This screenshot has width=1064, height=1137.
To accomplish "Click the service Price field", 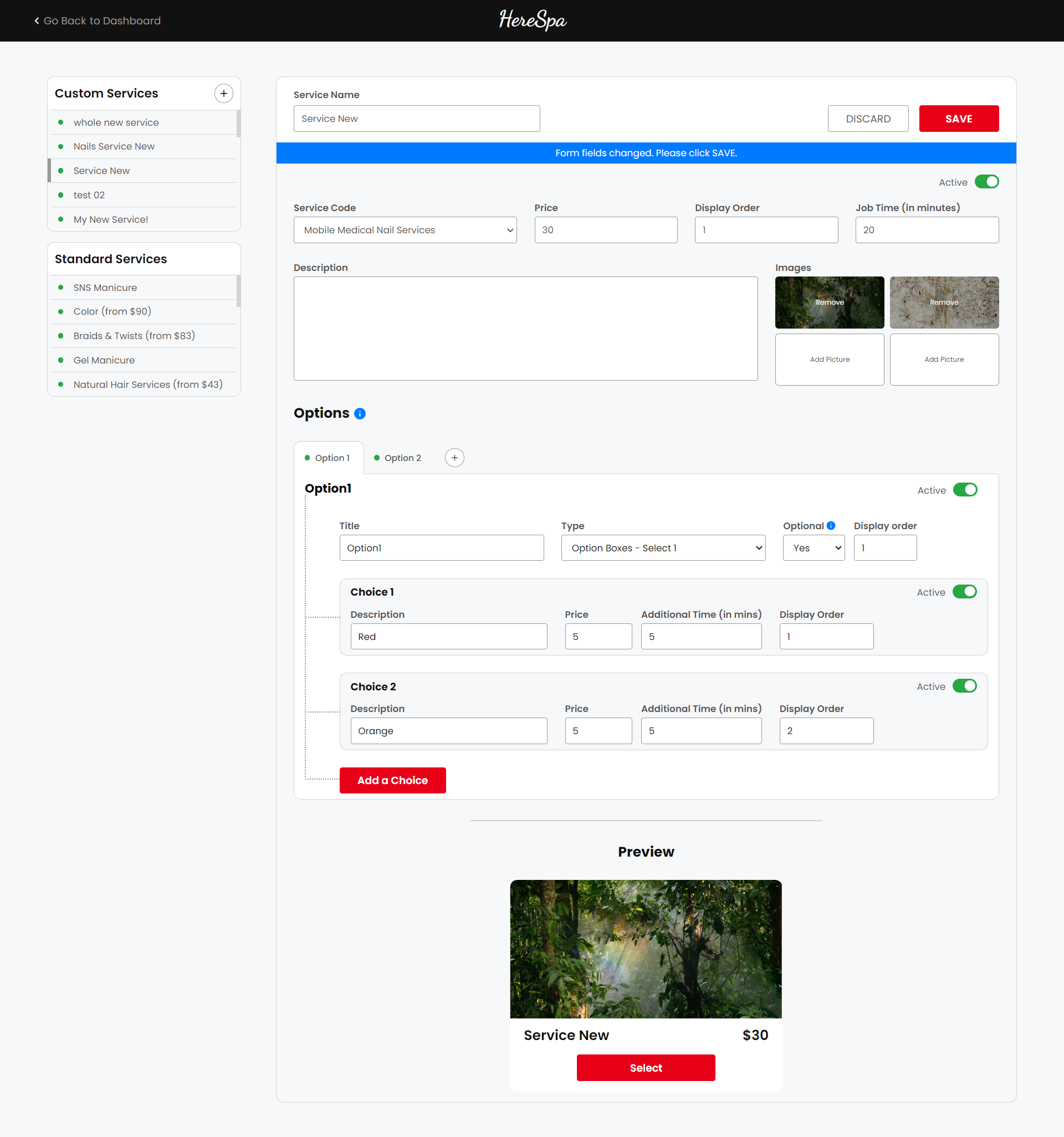I will tap(606, 230).
